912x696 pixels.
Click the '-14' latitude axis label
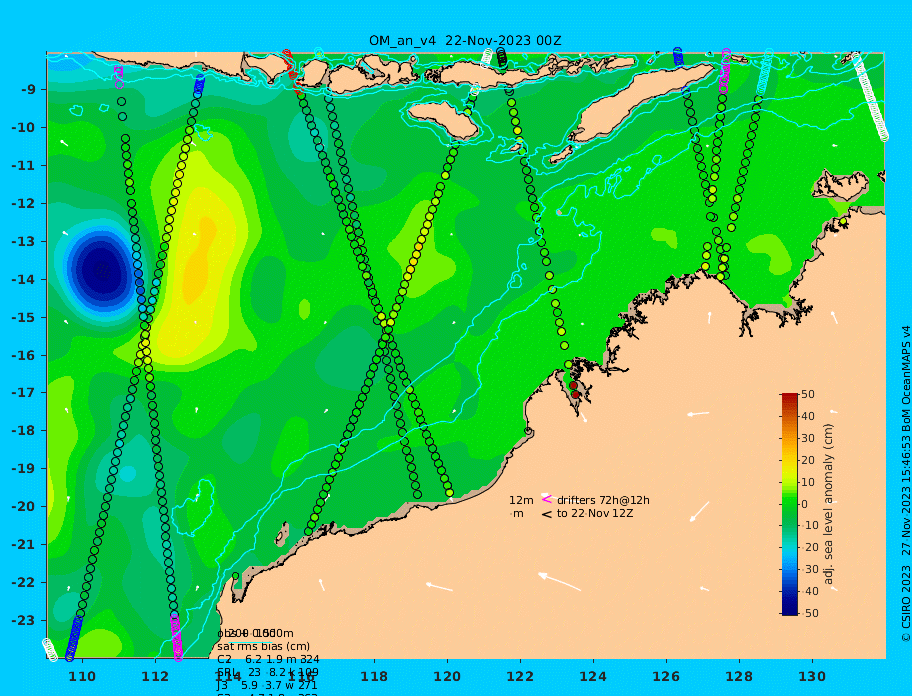pyautogui.click(x=24, y=279)
